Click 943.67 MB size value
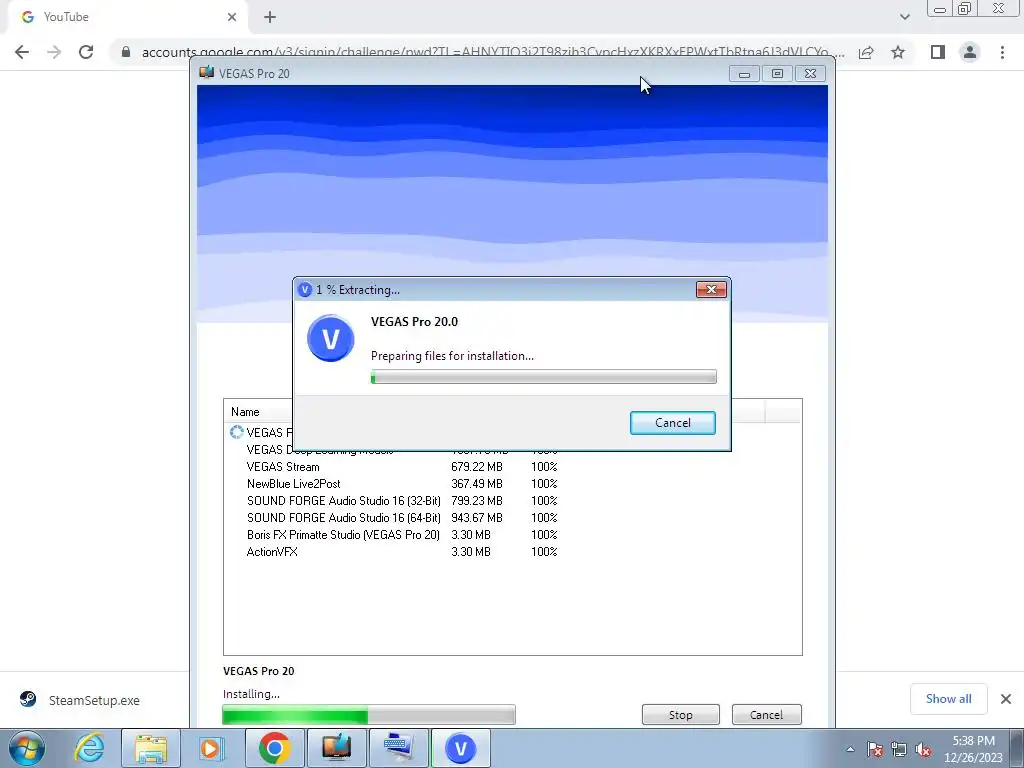 click(477, 518)
